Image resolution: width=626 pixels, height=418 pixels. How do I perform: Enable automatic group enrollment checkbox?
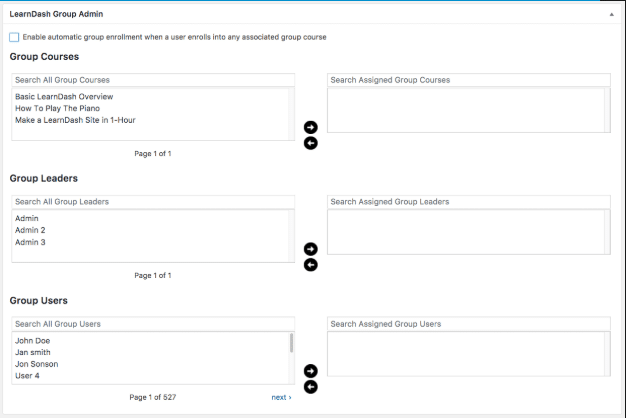(14, 37)
